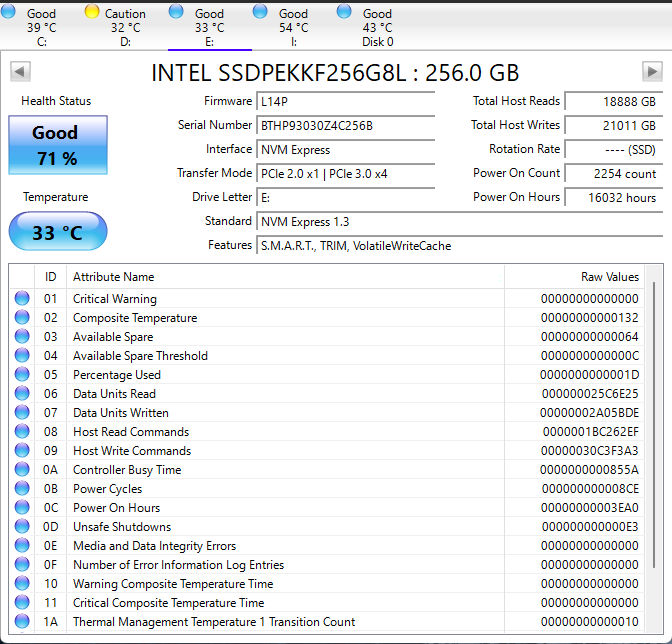Click status icon of Data Units Read row

pos(22,393)
